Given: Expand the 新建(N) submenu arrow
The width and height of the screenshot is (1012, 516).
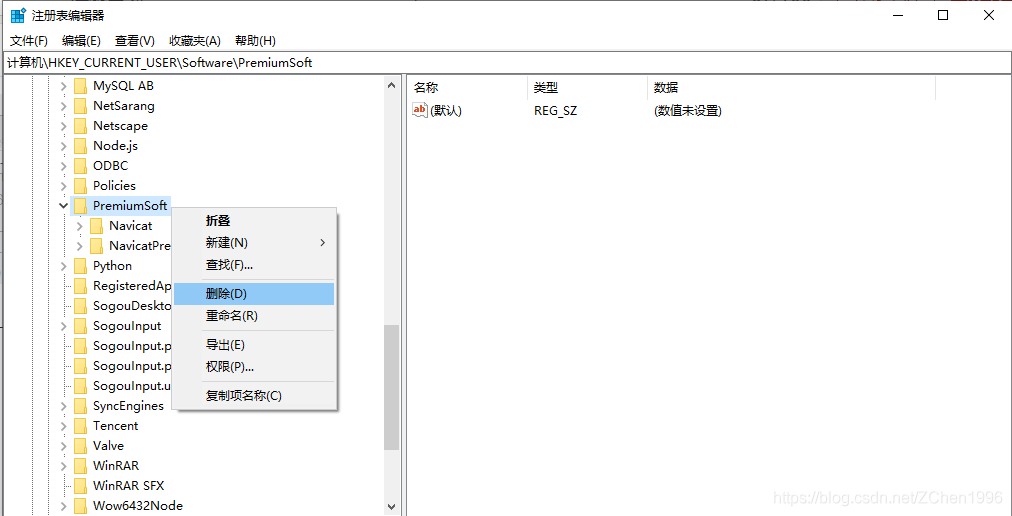Looking at the screenshot, I should point(323,243).
